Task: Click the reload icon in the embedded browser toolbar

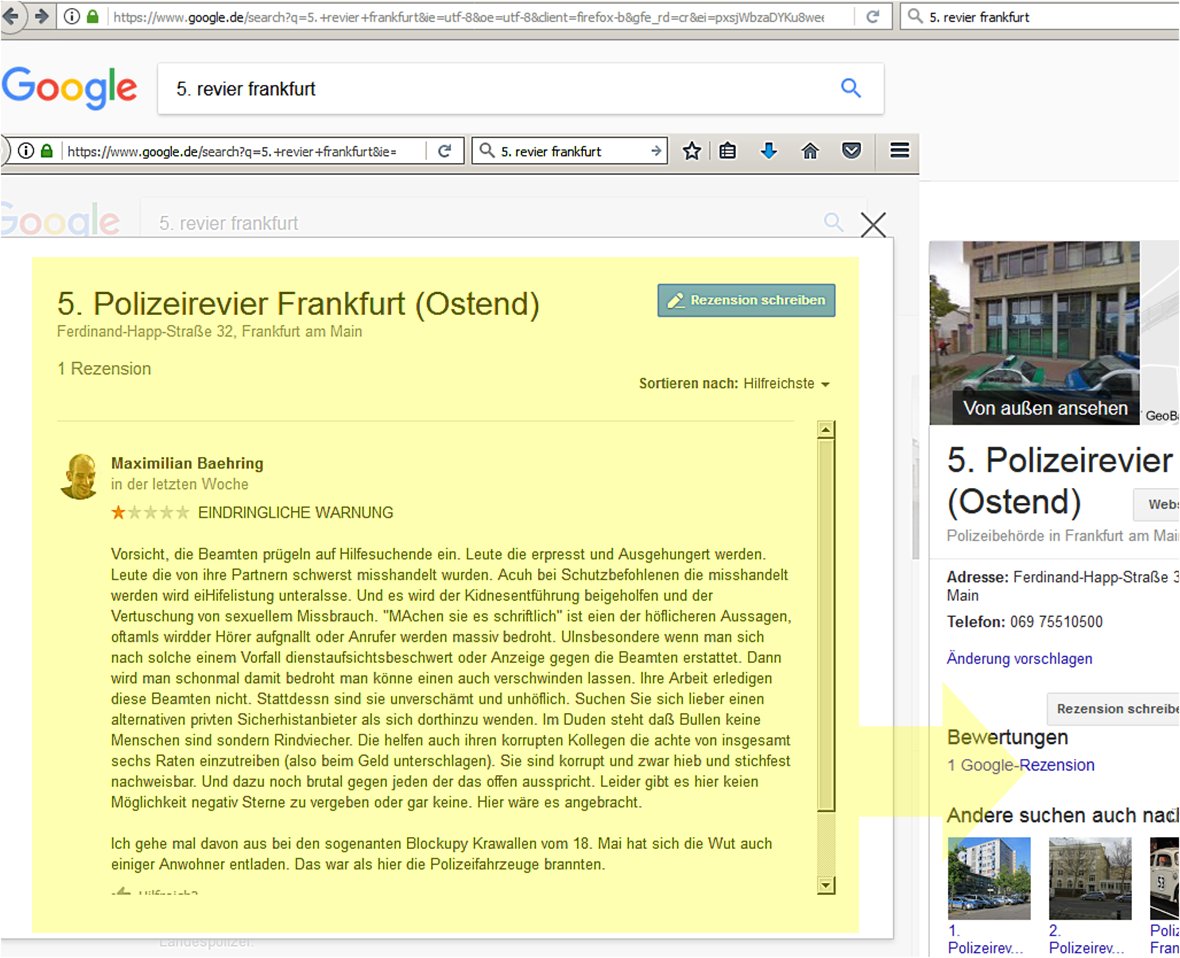Action: coord(445,151)
